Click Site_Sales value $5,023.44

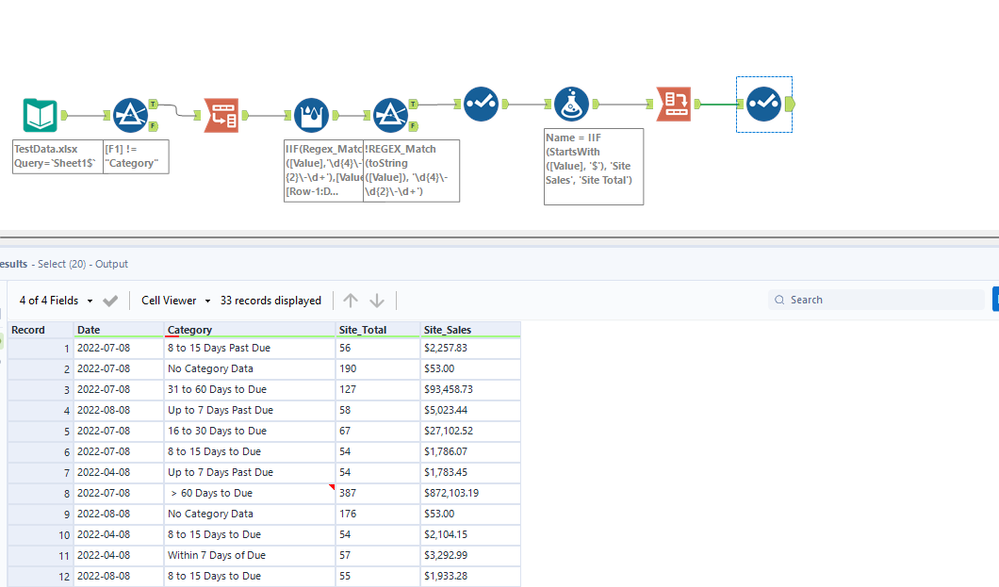coord(470,410)
